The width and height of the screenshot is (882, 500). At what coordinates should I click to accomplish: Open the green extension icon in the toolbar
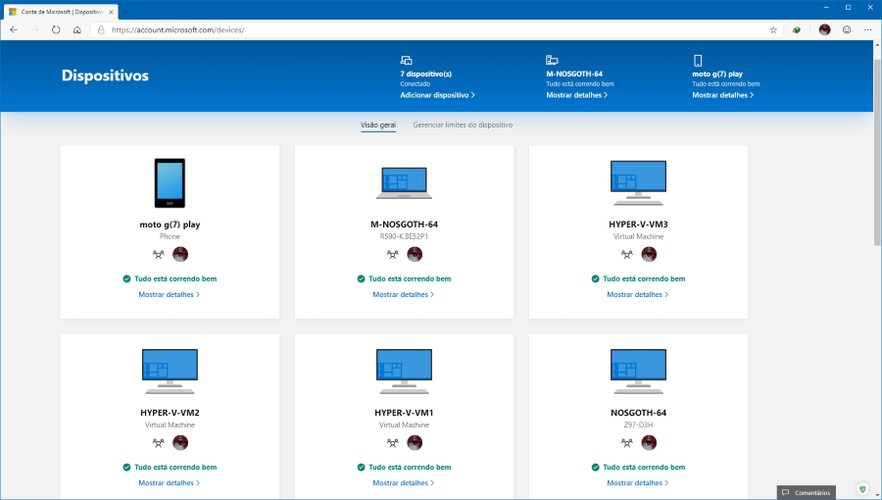coord(796,30)
